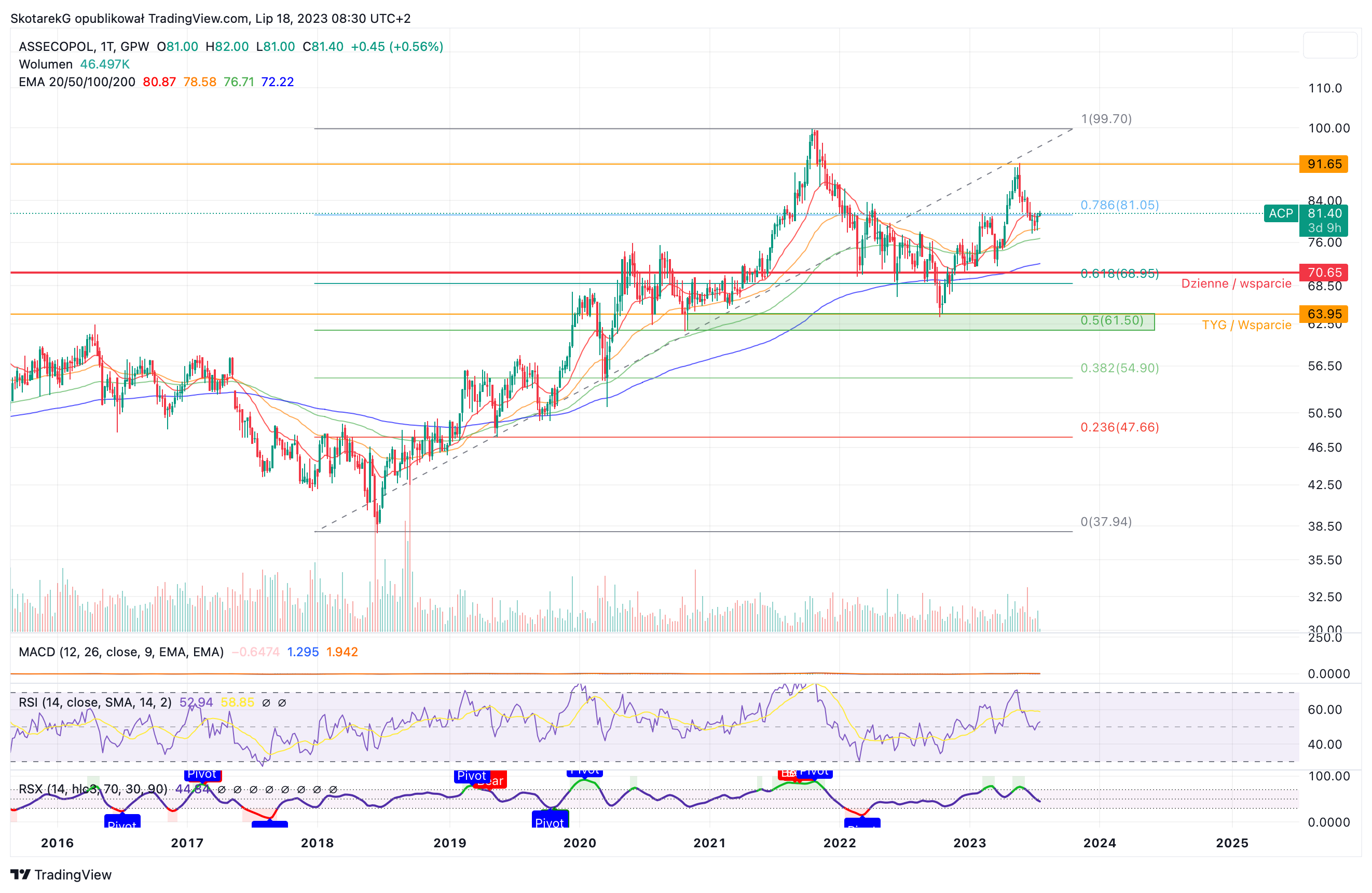
Task: Click the RSI (14, close, SMA, 14, 2) label
Action: click(x=95, y=702)
